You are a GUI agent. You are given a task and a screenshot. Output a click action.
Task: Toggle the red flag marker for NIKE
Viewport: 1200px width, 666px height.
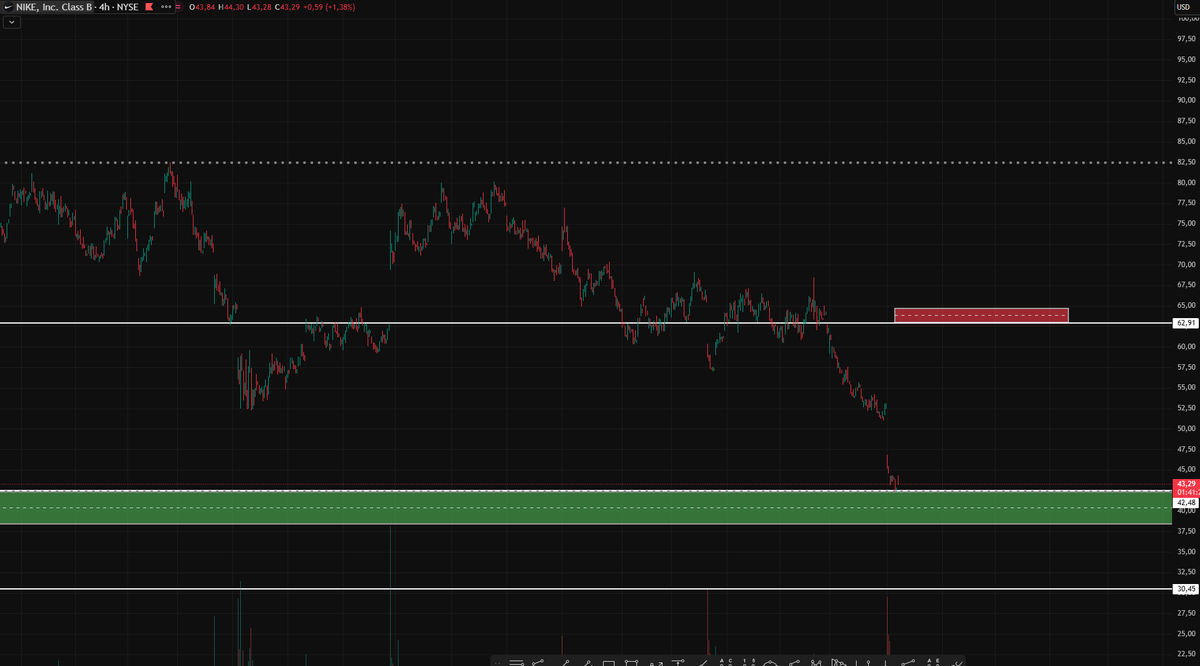pyautogui.click(x=148, y=8)
